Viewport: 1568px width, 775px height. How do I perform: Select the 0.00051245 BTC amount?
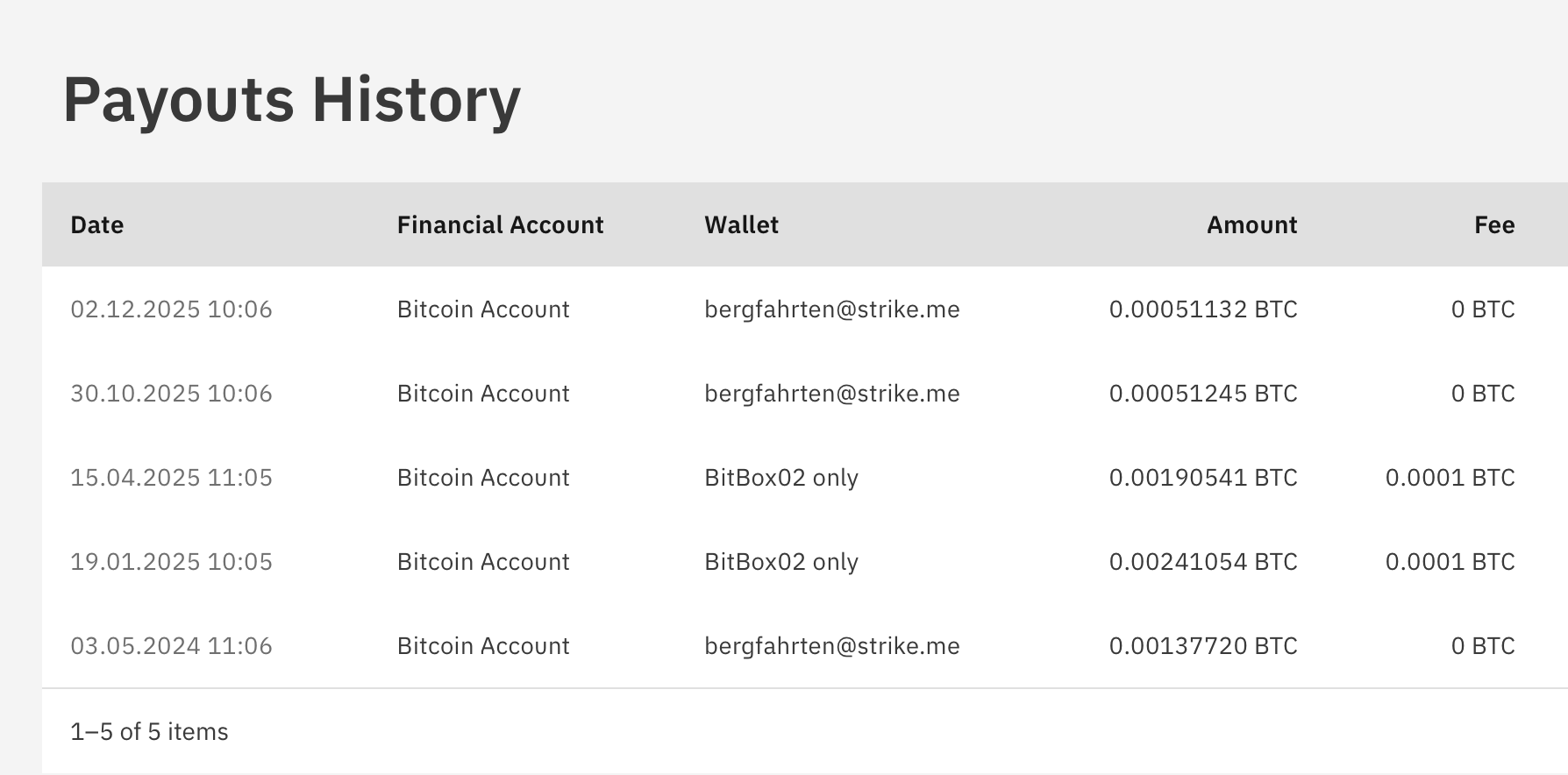[1202, 394]
